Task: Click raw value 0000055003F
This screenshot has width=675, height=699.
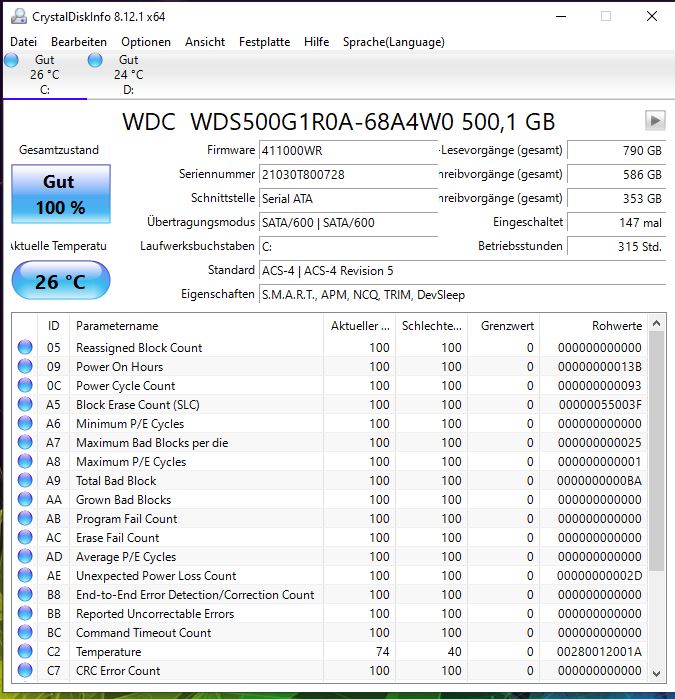Action: coord(600,404)
